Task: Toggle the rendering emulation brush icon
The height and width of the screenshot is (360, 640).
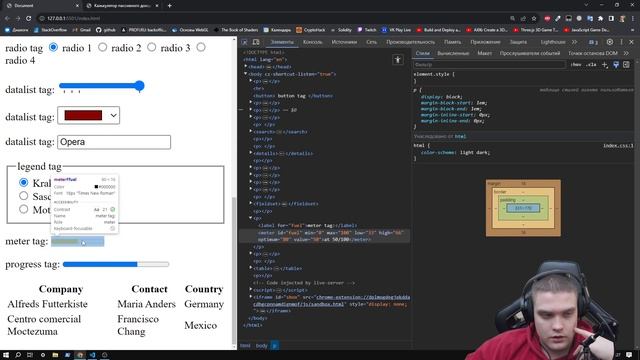Action: point(616,65)
